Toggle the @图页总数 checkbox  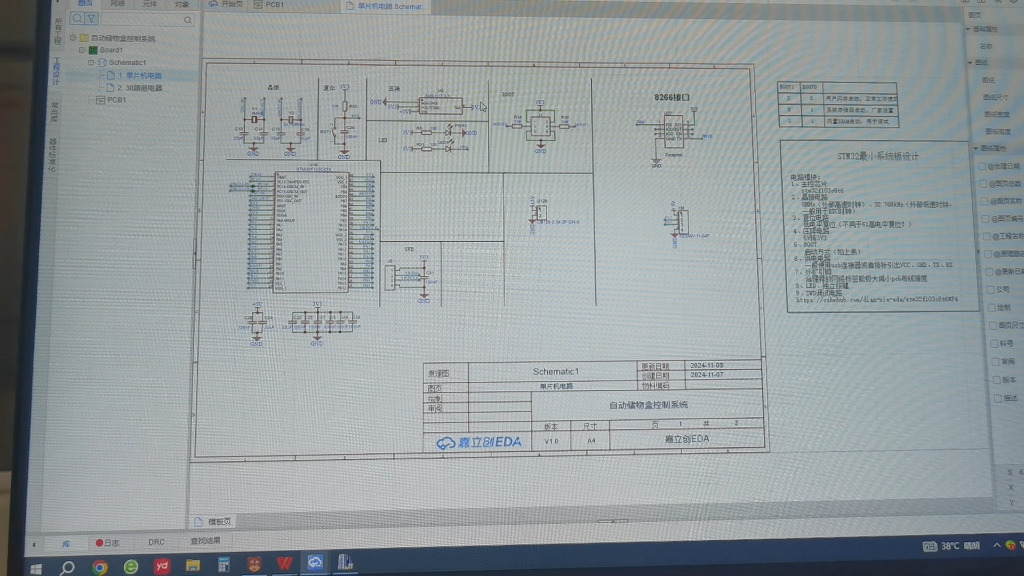coord(983,184)
